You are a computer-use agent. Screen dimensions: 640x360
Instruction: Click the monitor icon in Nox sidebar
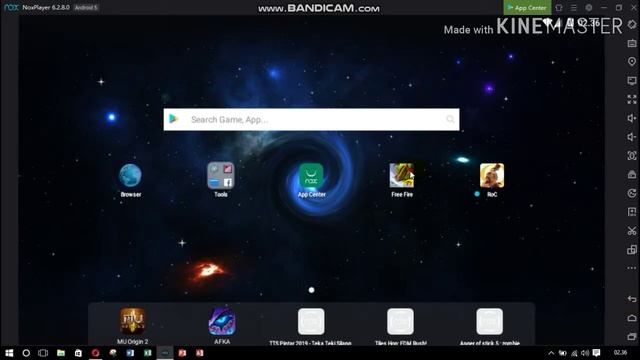[632, 80]
